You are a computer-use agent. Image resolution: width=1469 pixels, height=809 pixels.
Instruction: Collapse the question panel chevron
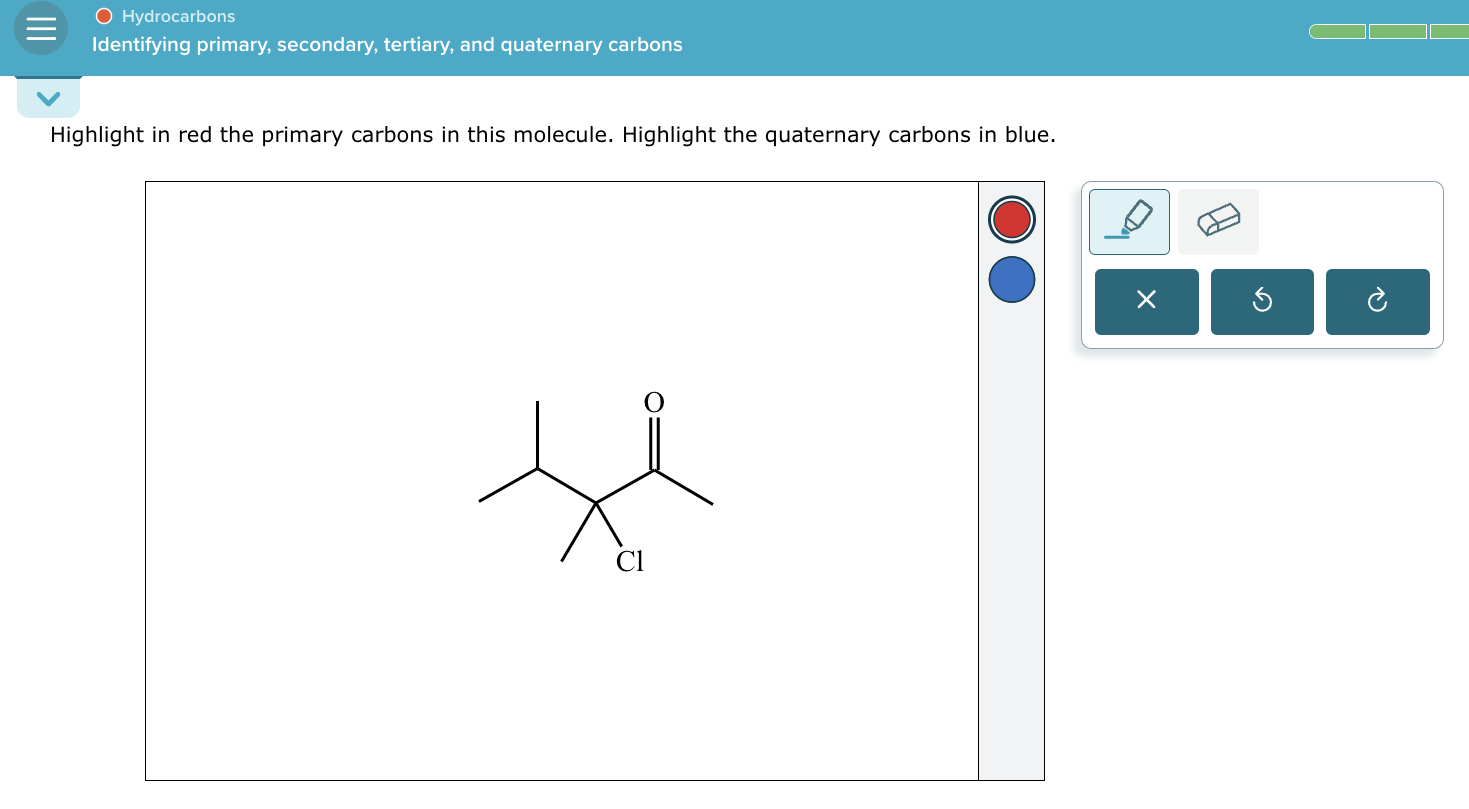48,98
